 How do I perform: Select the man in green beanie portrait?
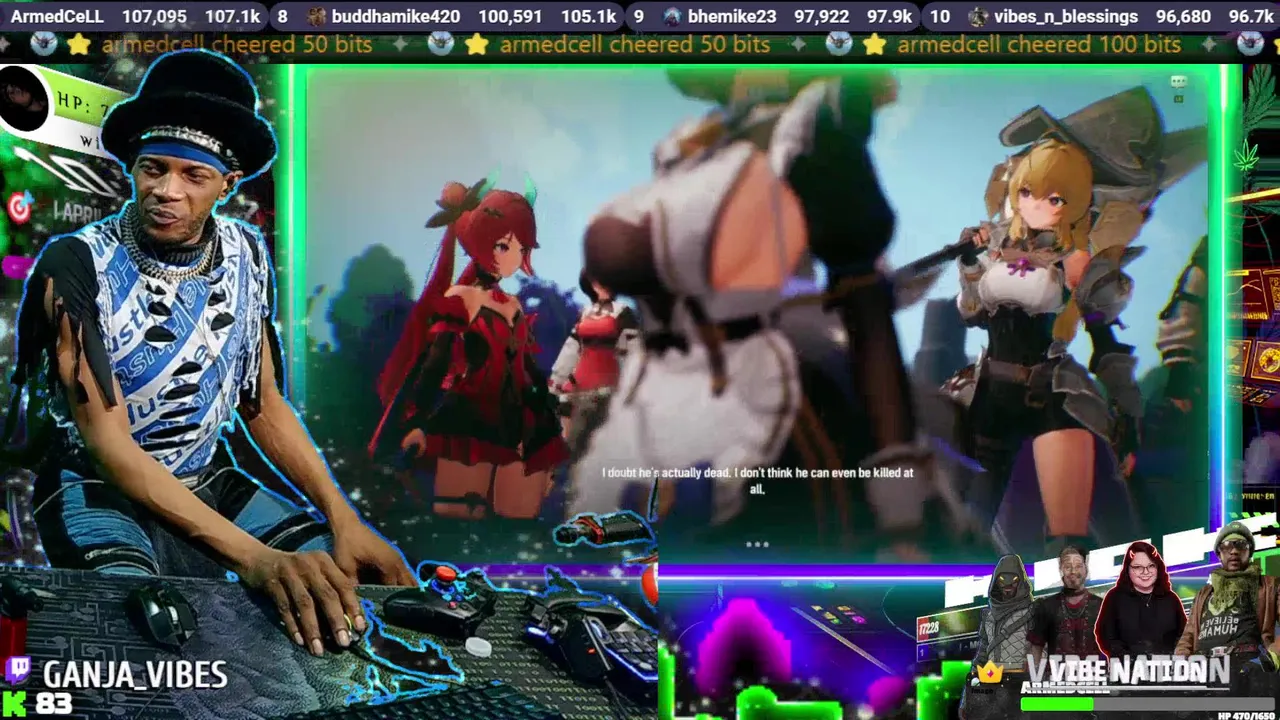click(x=1233, y=590)
